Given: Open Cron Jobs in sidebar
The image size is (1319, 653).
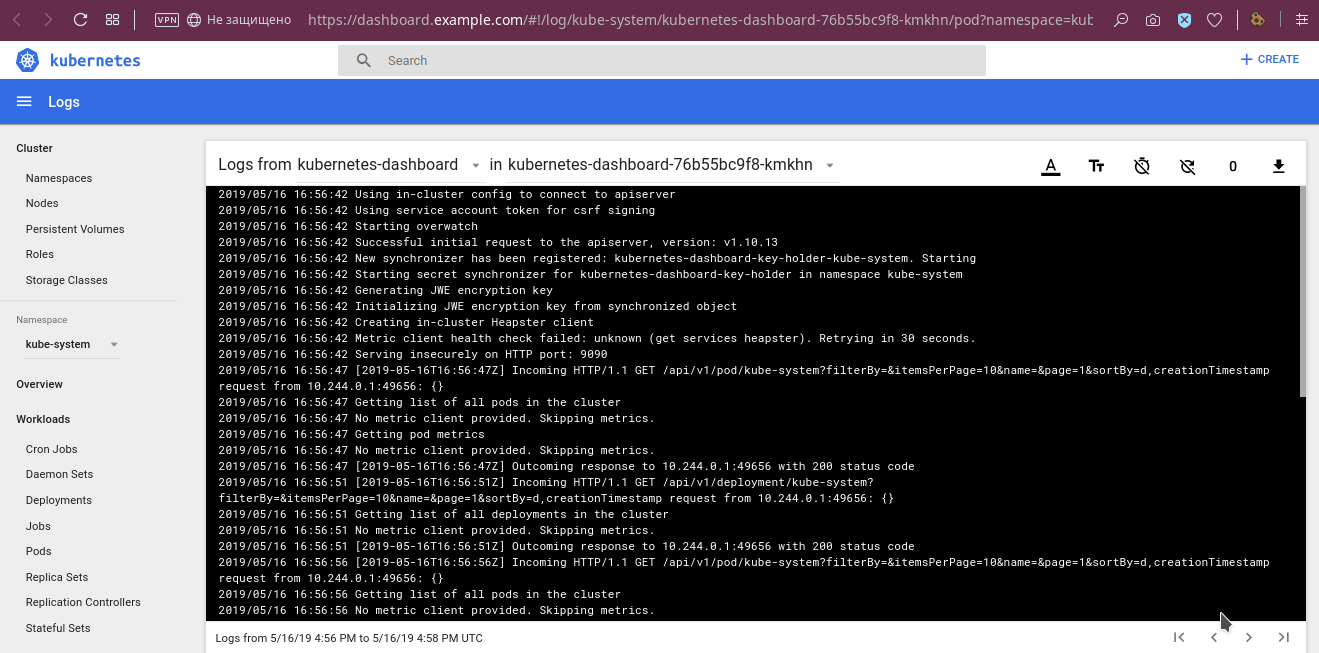Looking at the screenshot, I should pyautogui.click(x=52, y=449).
